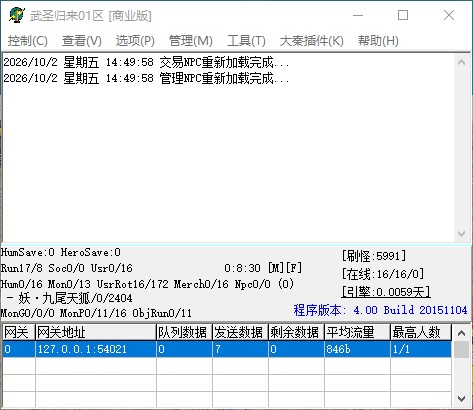The height and width of the screenshot is (410, 473).
Task: Click the 网关 column header
Action: click(x=19, y=332)
